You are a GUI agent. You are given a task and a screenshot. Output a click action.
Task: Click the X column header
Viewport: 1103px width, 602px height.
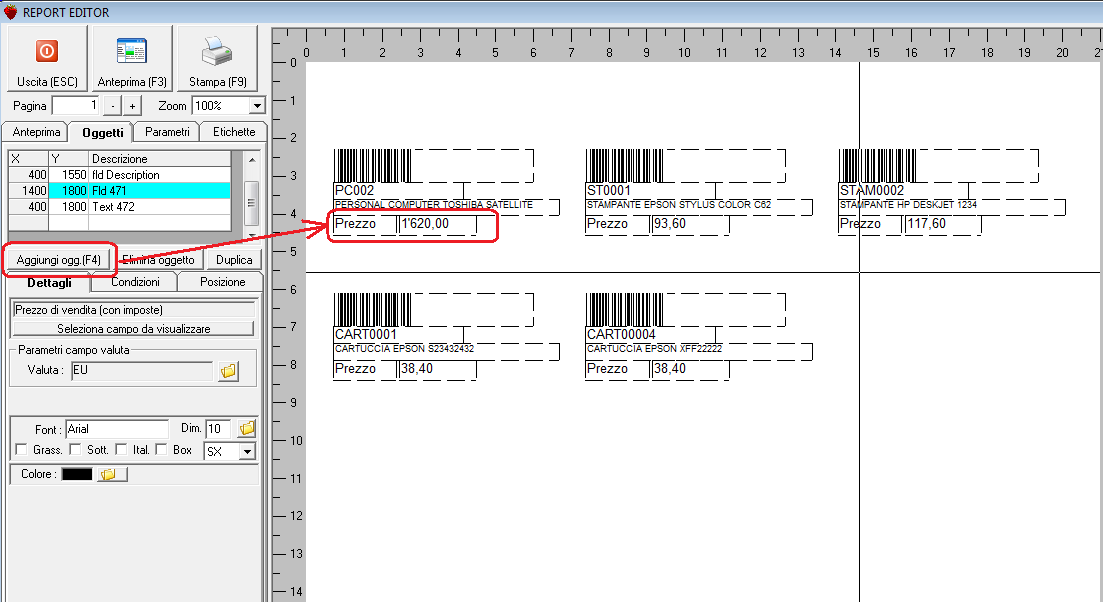click(x=28, y=159)
